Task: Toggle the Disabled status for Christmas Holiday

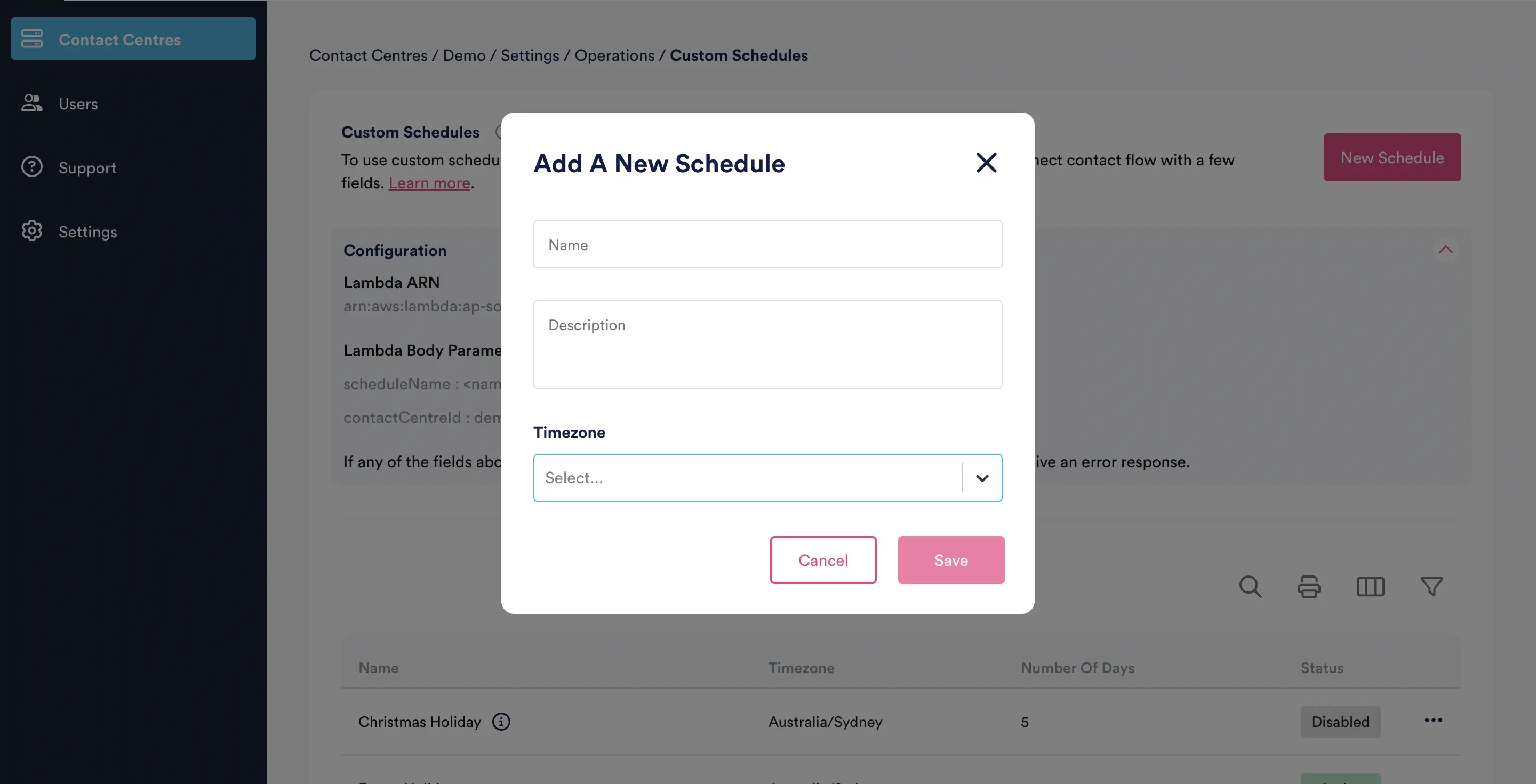Action: click(x=1340, y=722)
